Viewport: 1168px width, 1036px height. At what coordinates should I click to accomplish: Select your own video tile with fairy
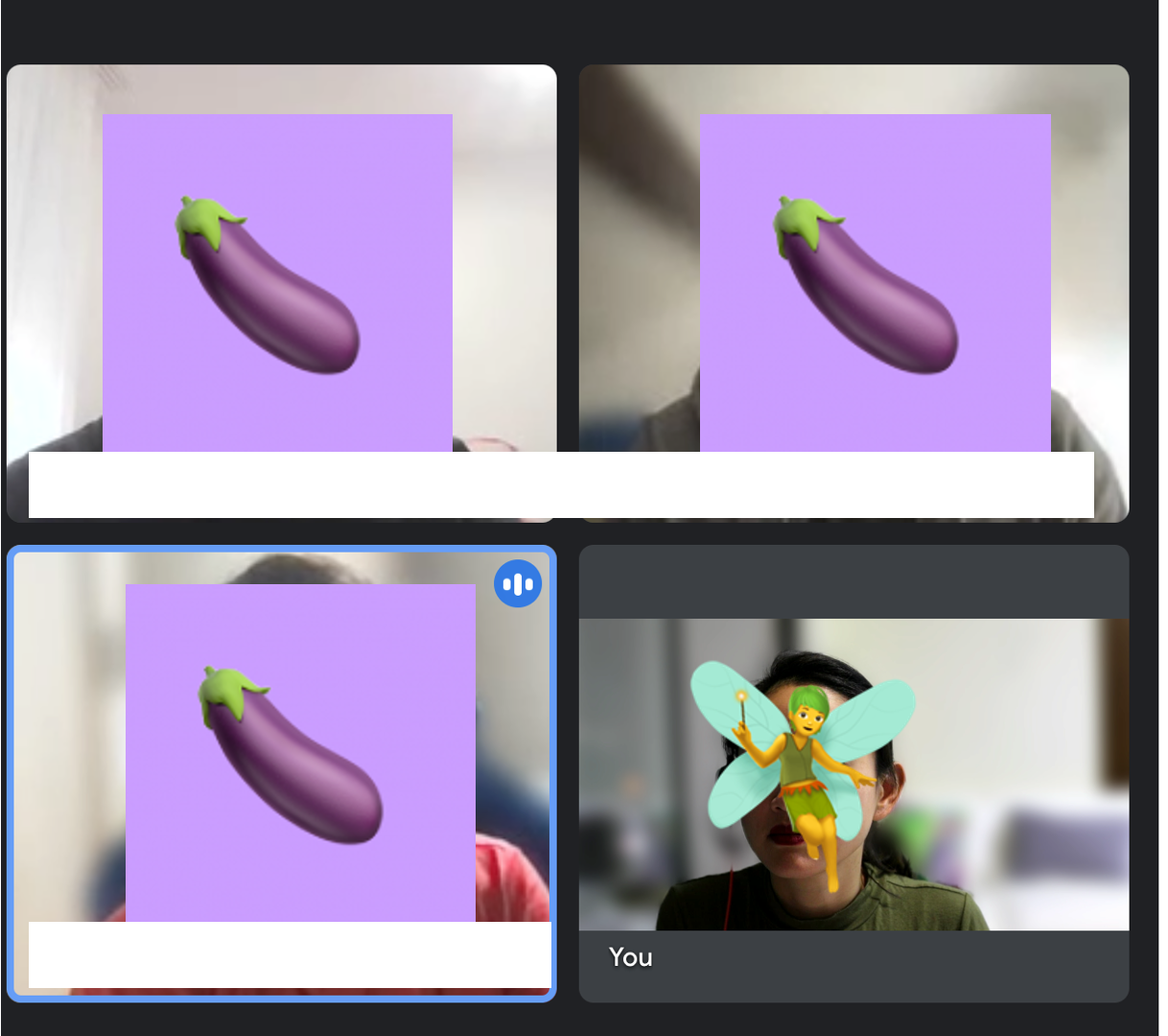[x=853, y=773]
